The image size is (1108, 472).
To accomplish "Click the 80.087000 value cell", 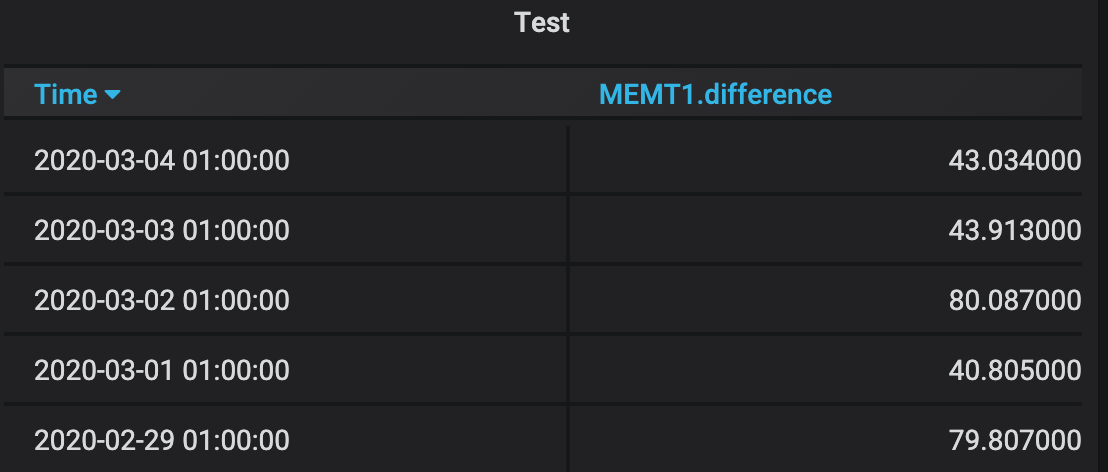I will click(x=1014, y=300).
